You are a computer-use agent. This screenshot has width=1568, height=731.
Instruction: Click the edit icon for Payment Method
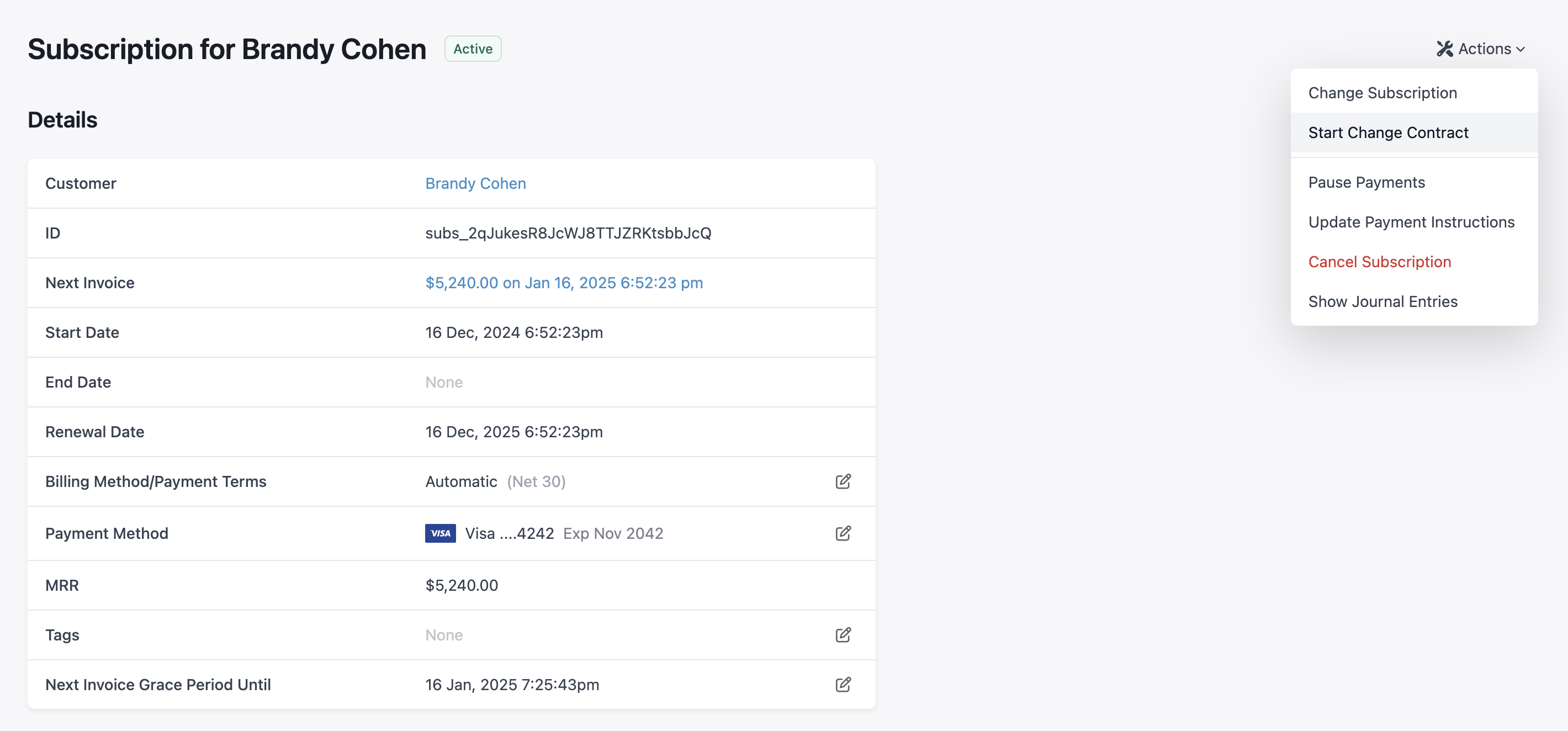tap(843, 533)
